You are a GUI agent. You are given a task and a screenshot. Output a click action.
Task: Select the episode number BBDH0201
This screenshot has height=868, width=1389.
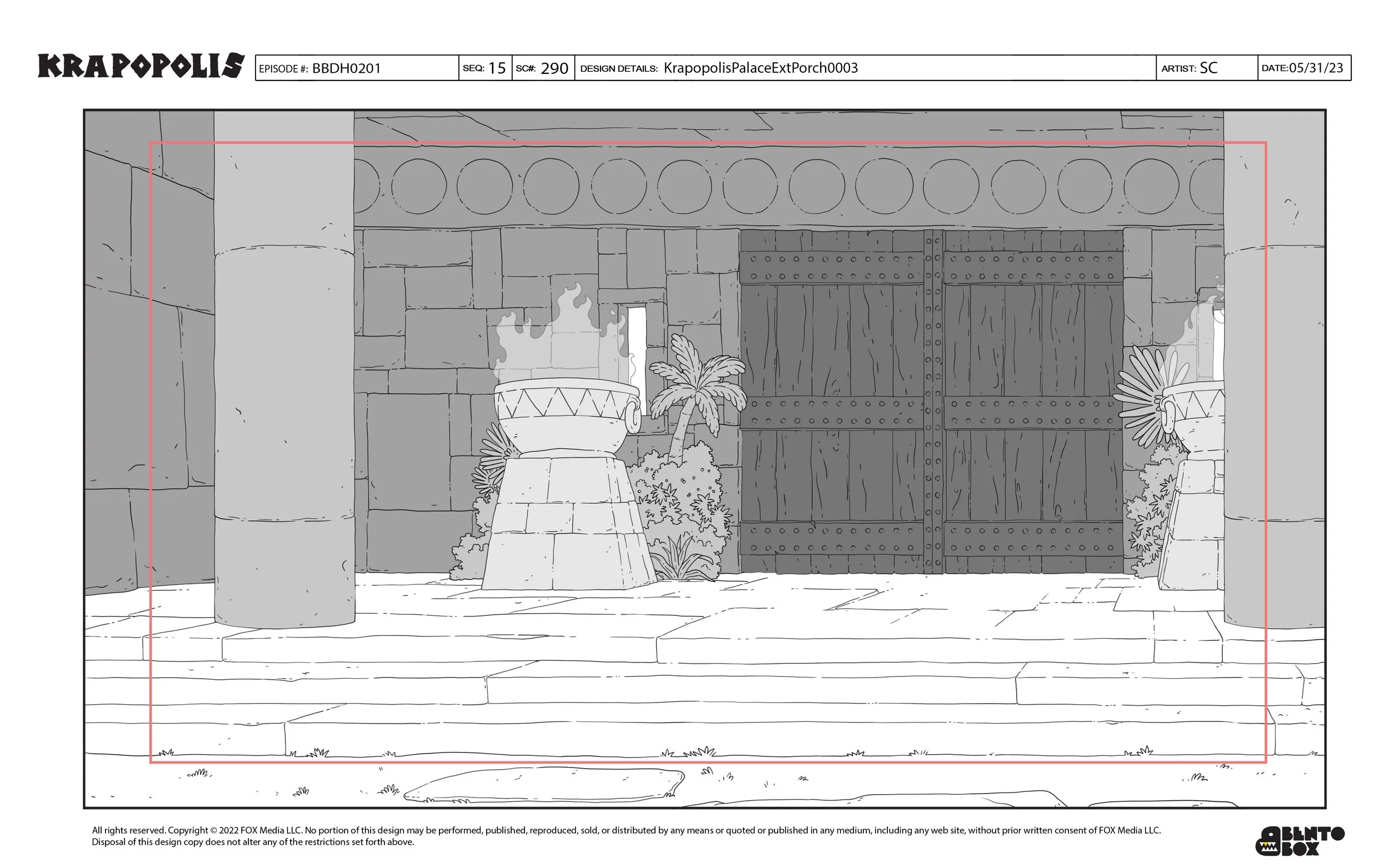(x=346, y=68)
